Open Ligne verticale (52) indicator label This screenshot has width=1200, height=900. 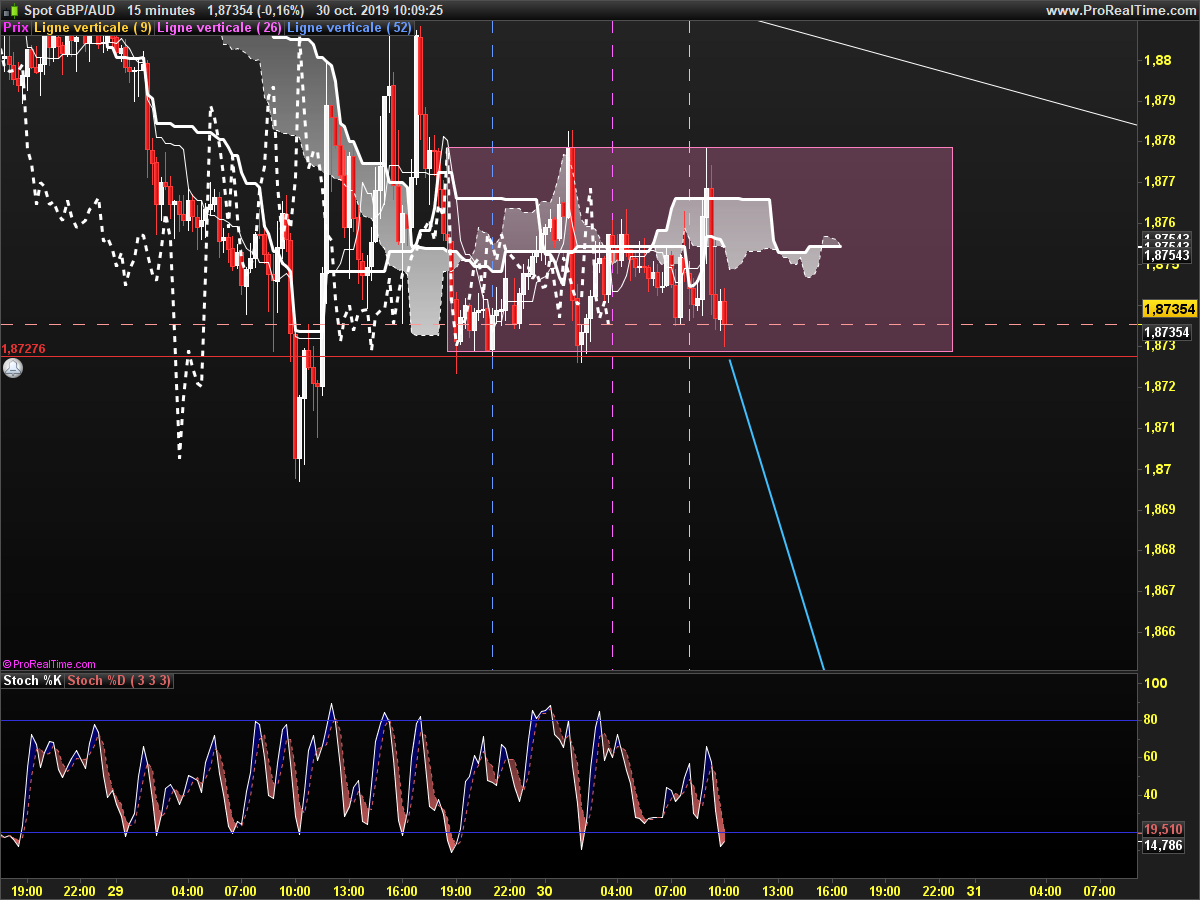(350, 28)
